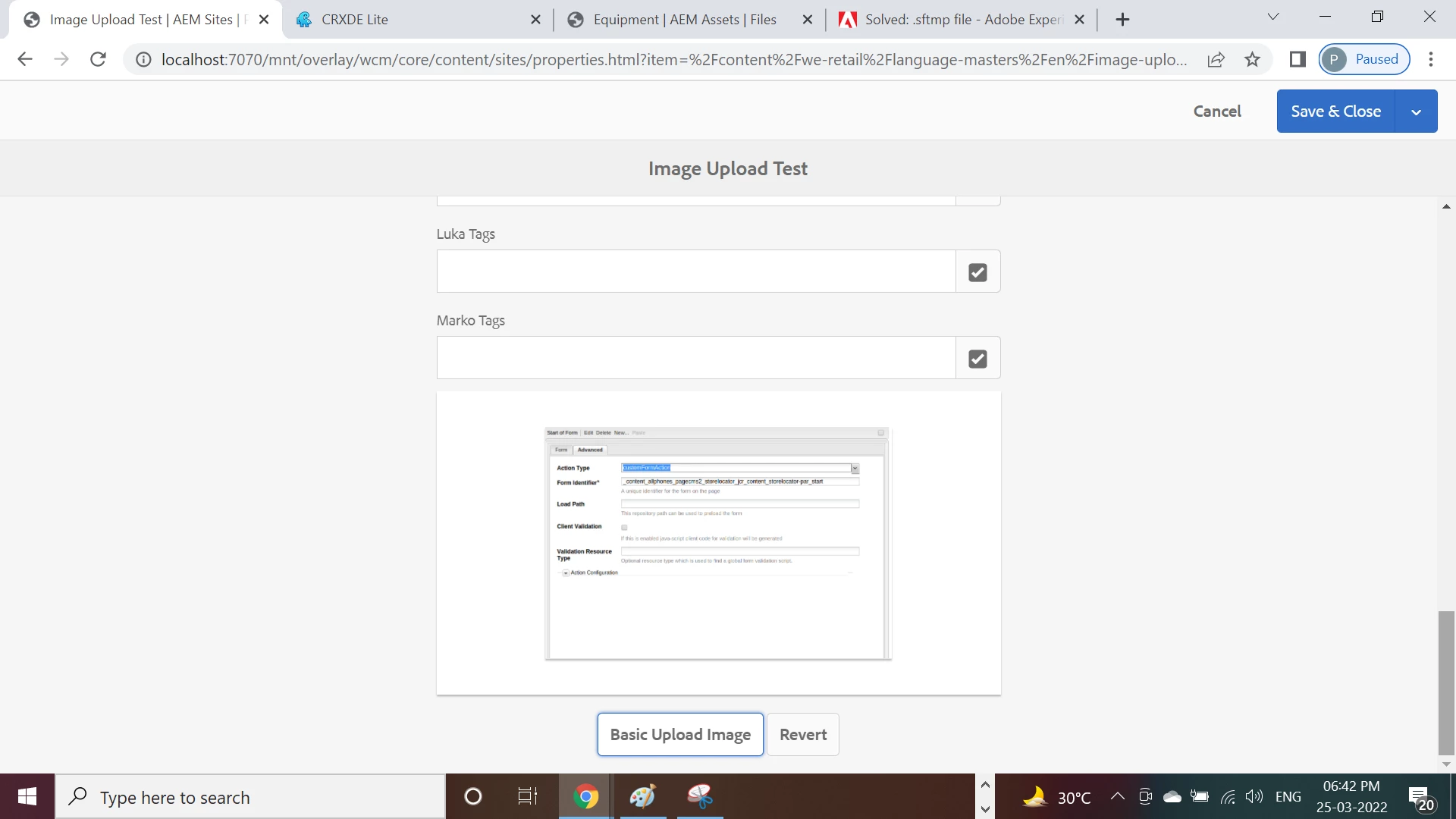Viewport: 1456px width, 819px height.
Task: Reload the page with the refresh icon
Action: pyautogui.click(x=98, y=59)
